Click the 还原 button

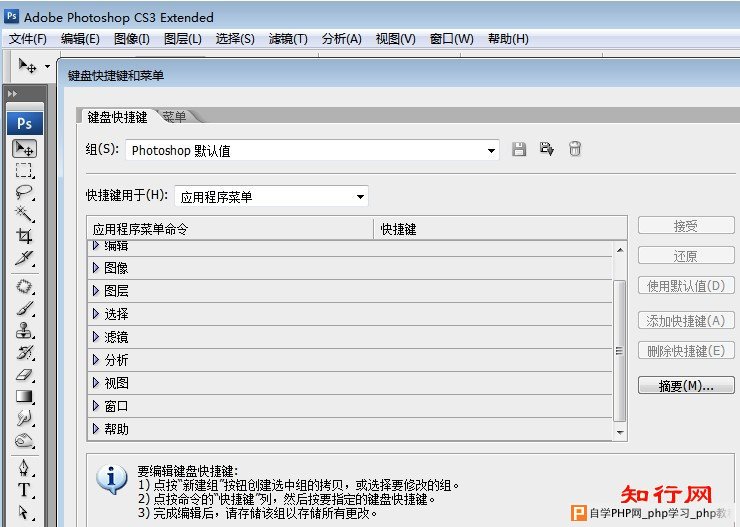click(x=686, y=256)
